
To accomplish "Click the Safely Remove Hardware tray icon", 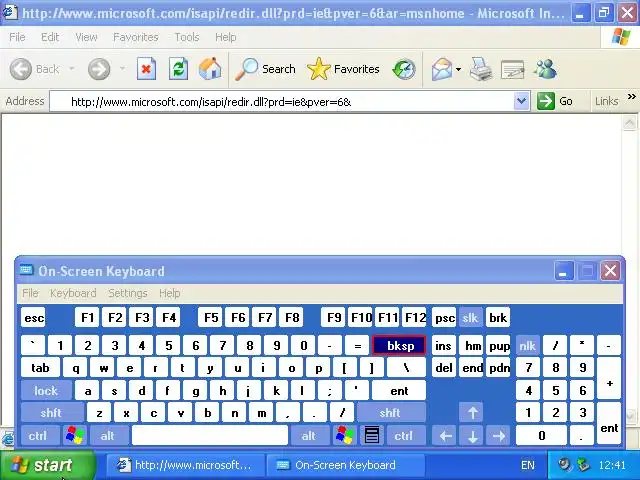I will point(583,465).
